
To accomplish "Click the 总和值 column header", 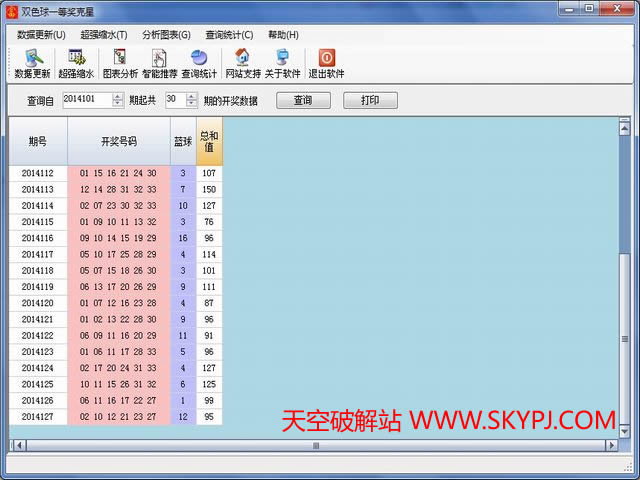I will 209,141.
